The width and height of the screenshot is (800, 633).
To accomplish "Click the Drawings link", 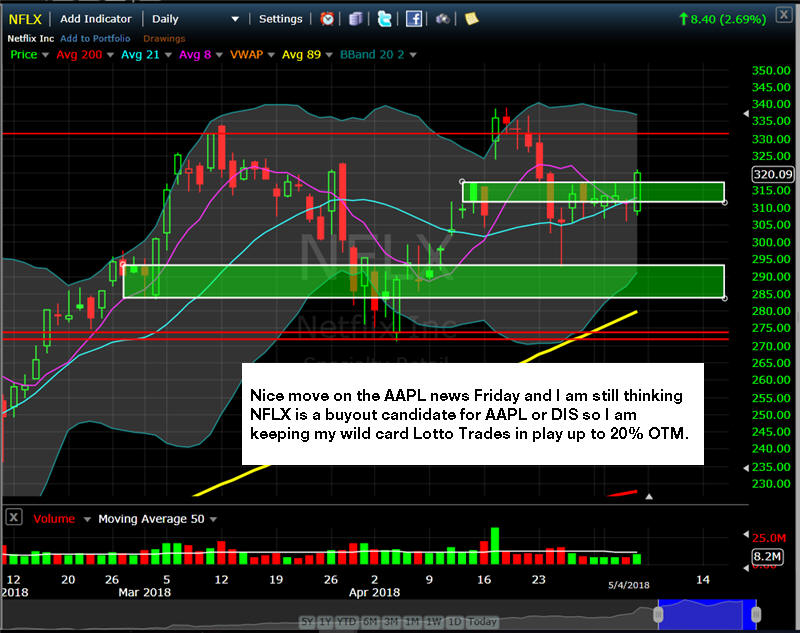I will coord(165,38).
